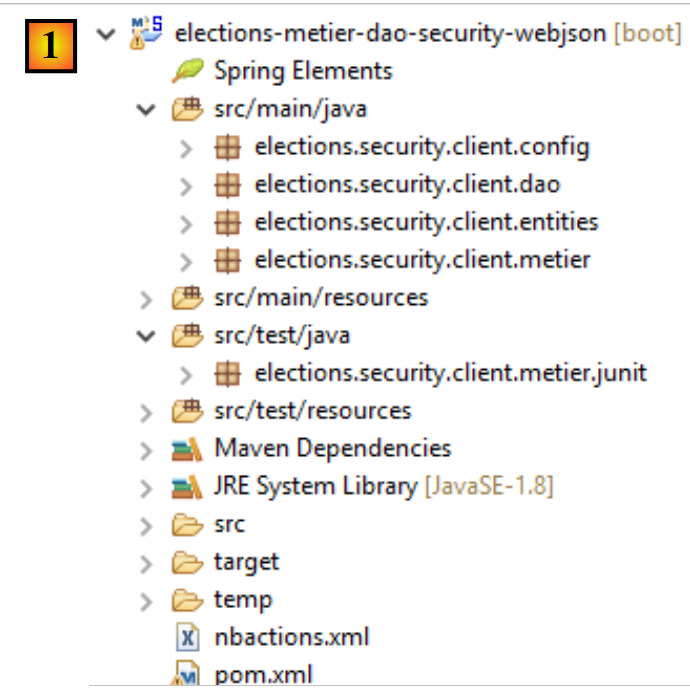The height and width of the screenshot is (697, 690).
Task: Collapse the src/main/java source folder
Action: tap(146, 109)
